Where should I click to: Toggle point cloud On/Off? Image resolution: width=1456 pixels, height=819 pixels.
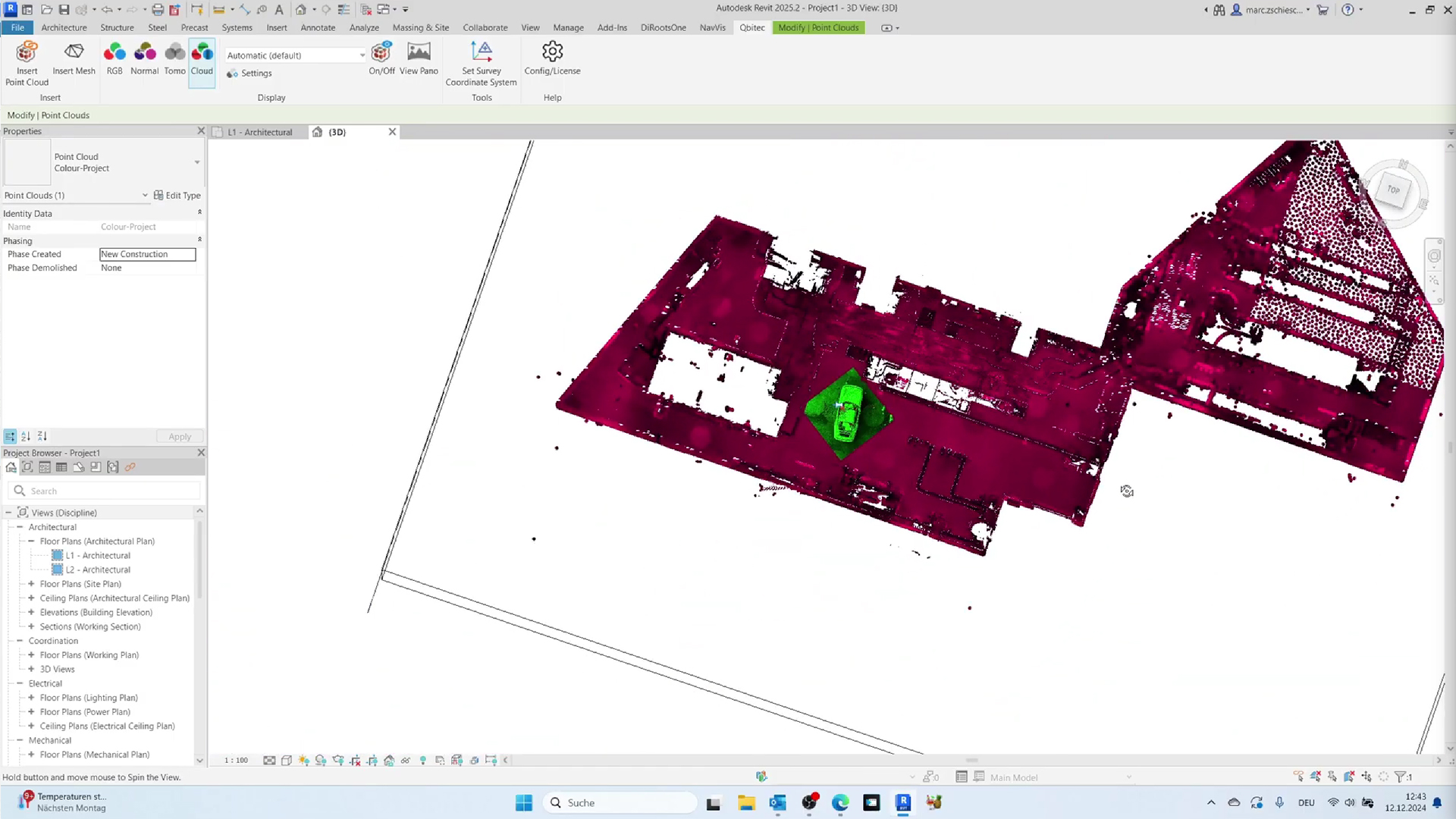[381, 58]
